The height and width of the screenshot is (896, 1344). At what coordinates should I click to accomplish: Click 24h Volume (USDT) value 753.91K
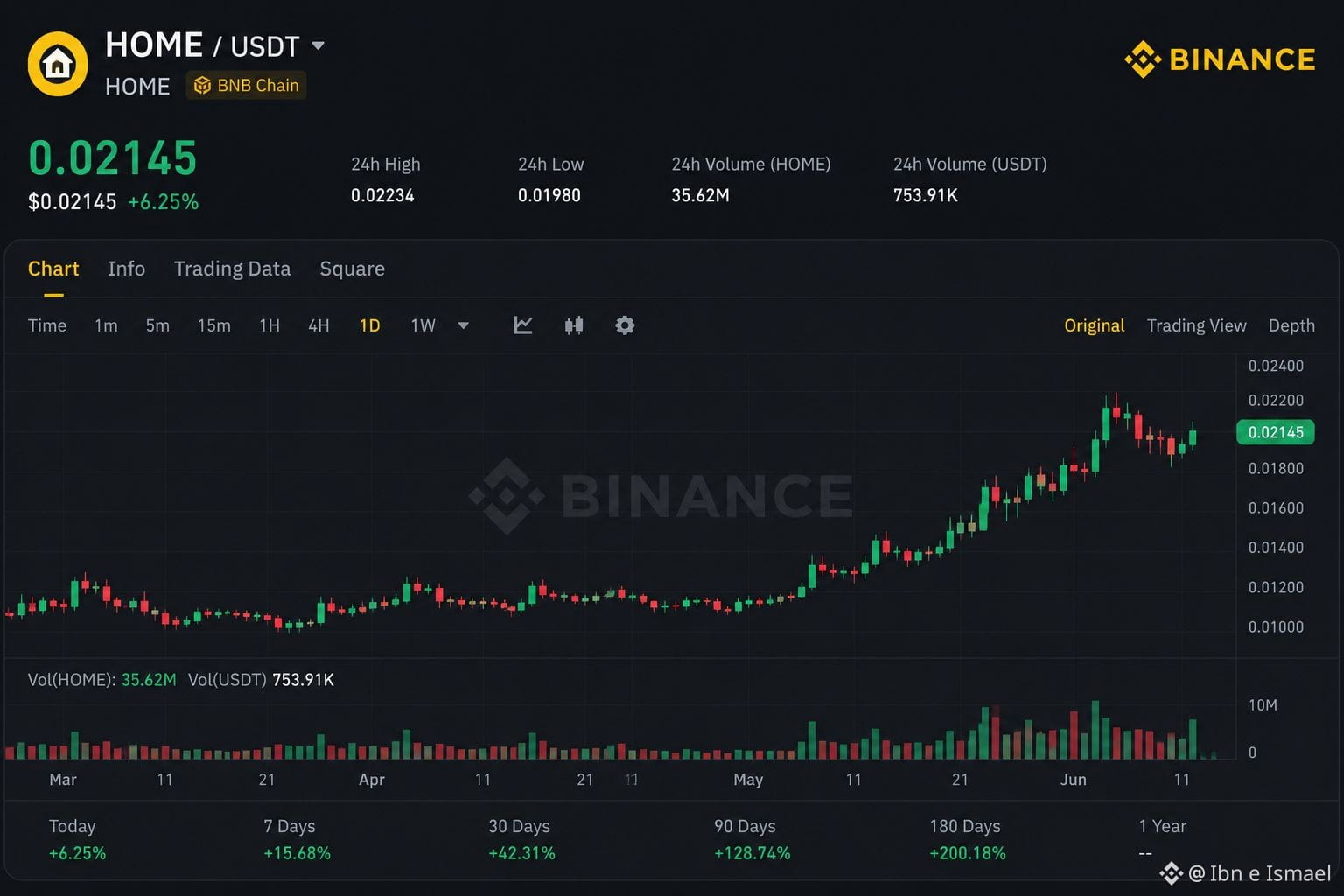tap(926, 195)
